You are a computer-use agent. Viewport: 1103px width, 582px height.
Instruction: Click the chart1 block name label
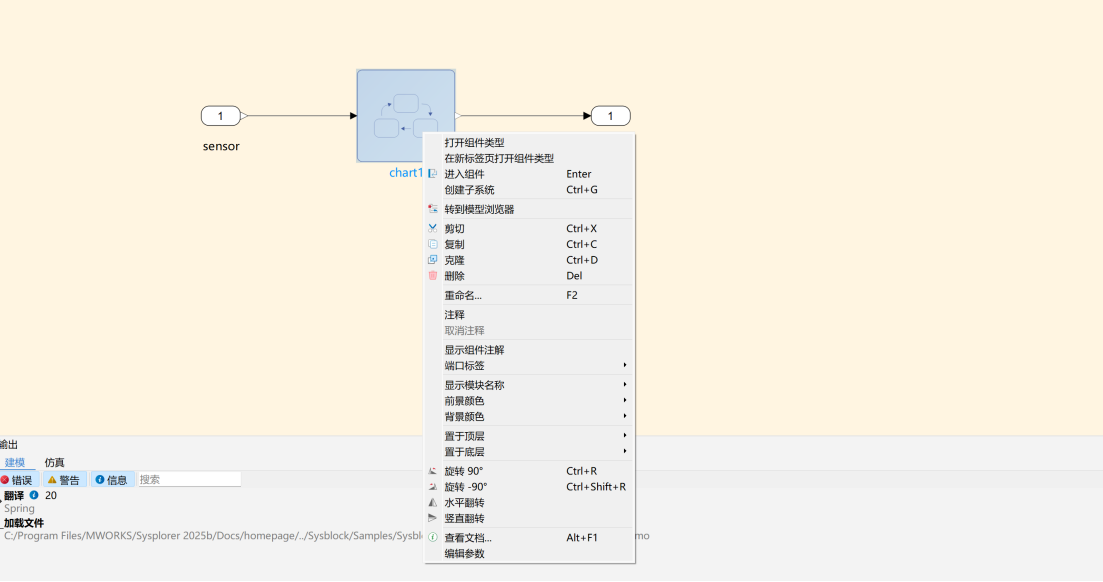pos(406,172)
